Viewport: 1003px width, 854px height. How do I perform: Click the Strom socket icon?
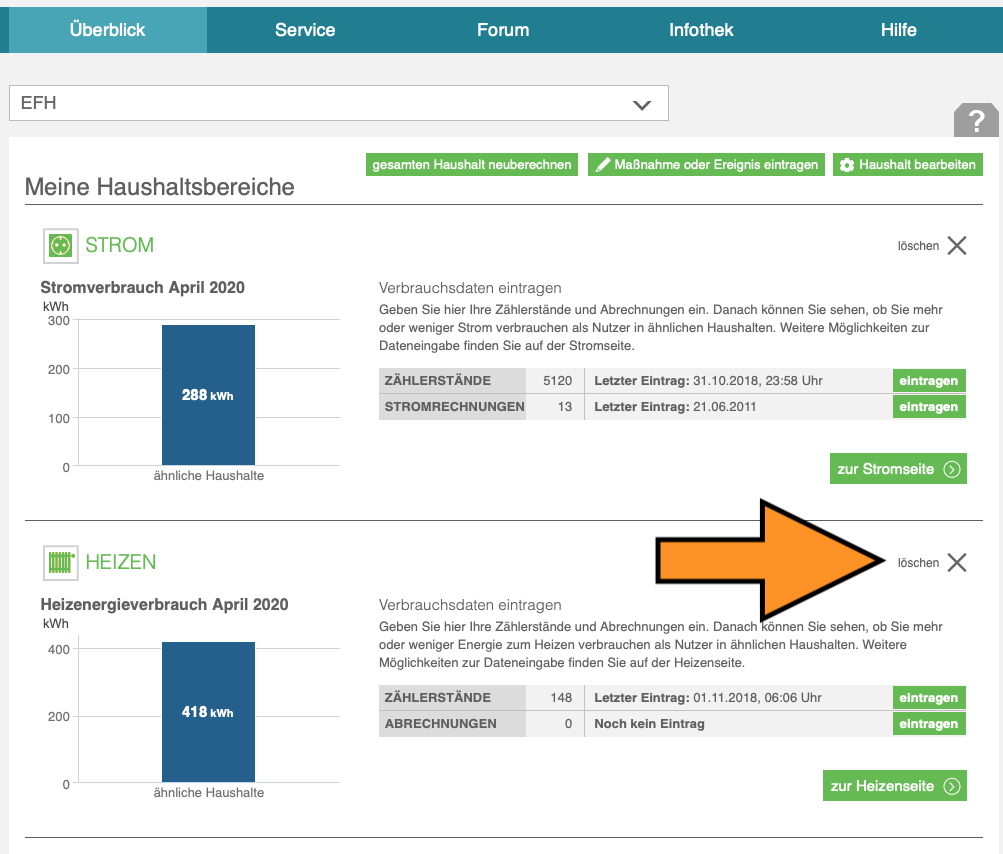[61, 245]
